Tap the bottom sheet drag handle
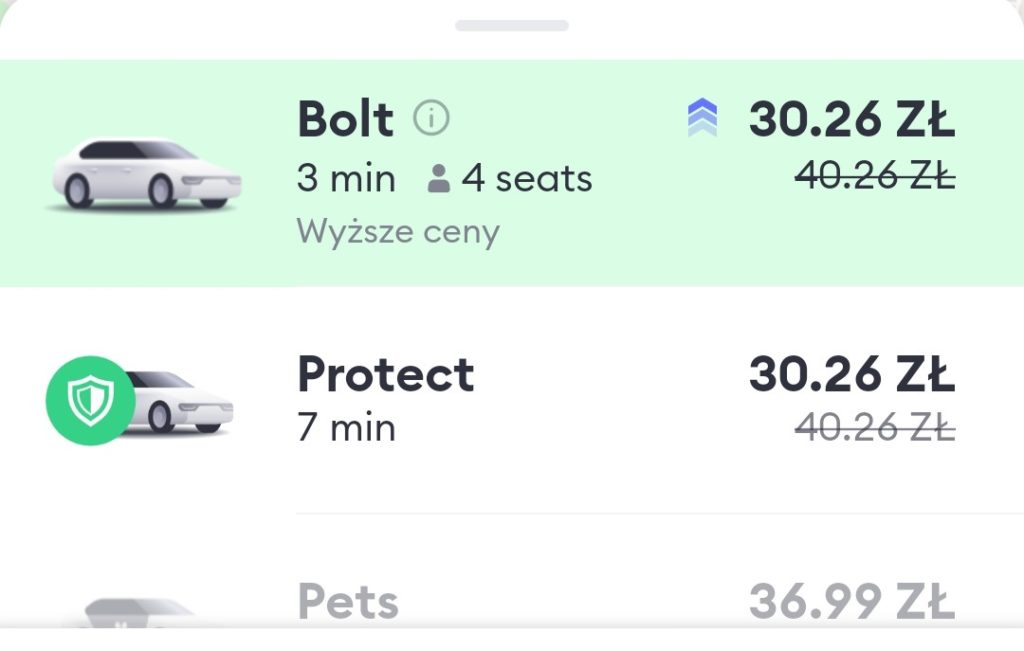The width and height of the screenshot is (1024, 651). 511,25
